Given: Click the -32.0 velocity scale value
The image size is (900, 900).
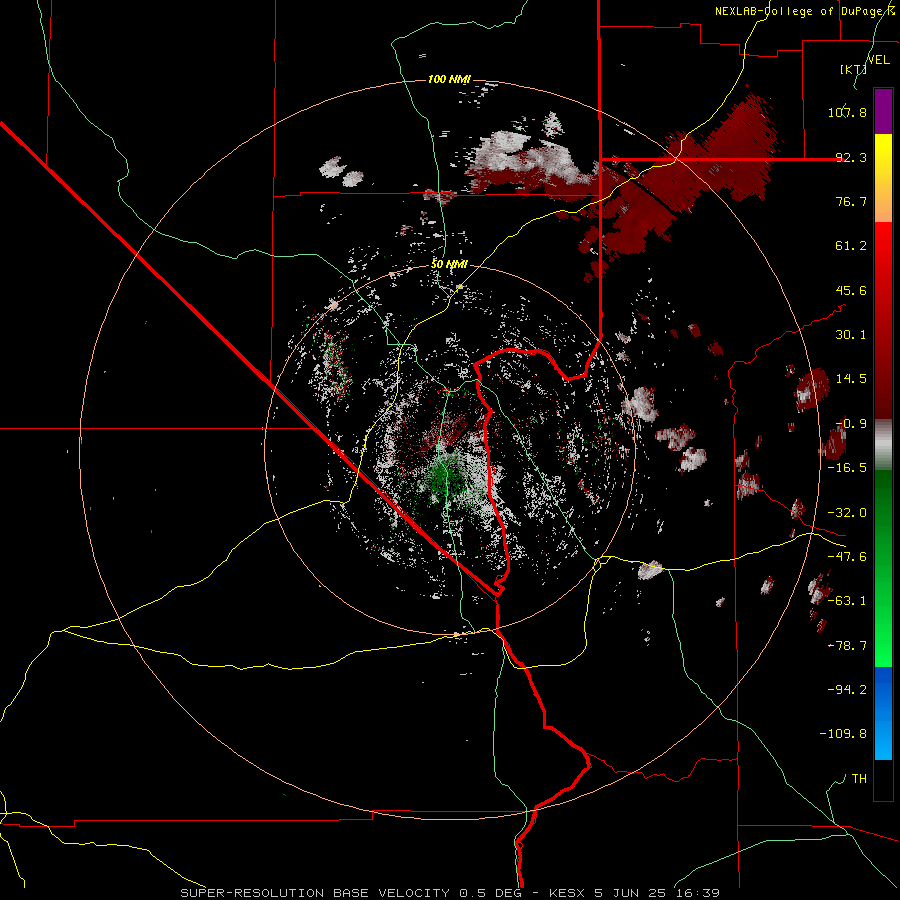Looking at the screenshot, I should [x=847, y=513].
